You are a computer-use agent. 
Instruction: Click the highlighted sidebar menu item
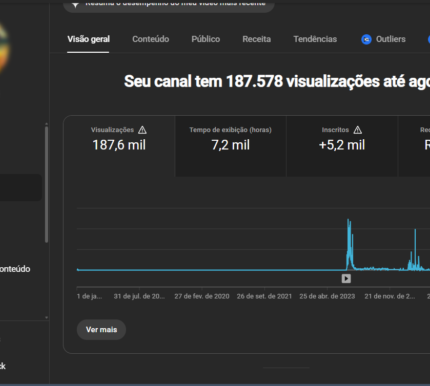tap(21, 187)
